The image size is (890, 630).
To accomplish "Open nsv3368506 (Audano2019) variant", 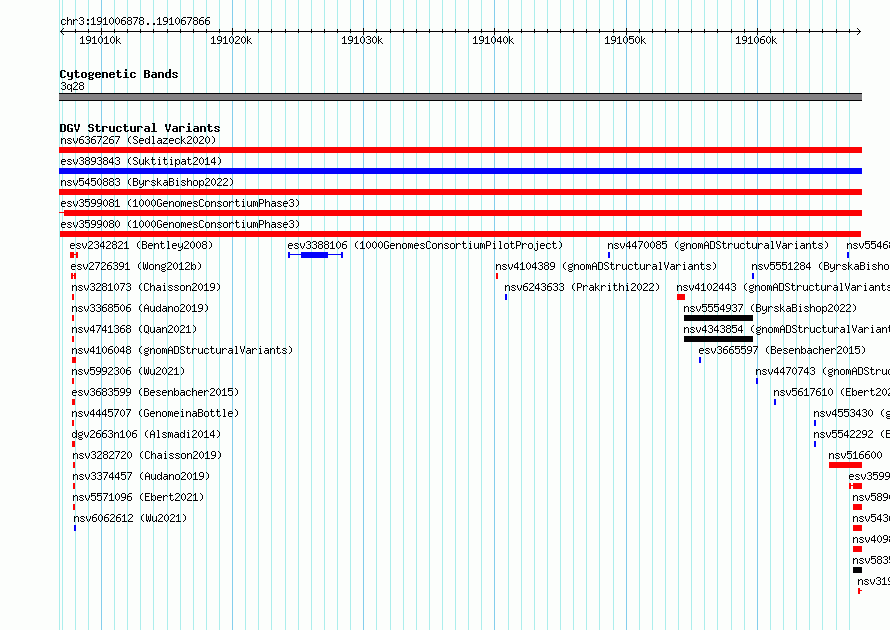I will 140,308.
